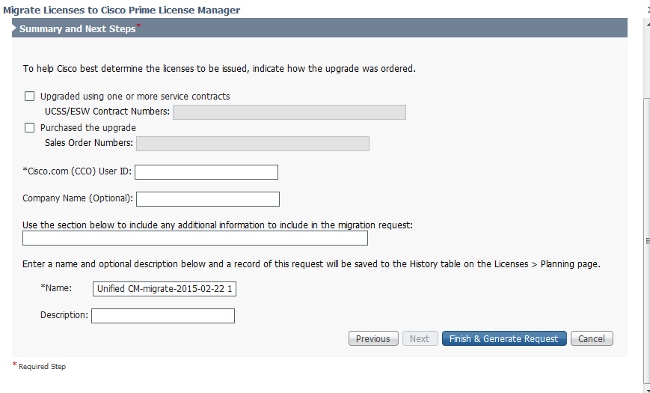Screen dimensions: 650x393
Task: Check Upgraded using service contracts box
Action: point(29,96)
